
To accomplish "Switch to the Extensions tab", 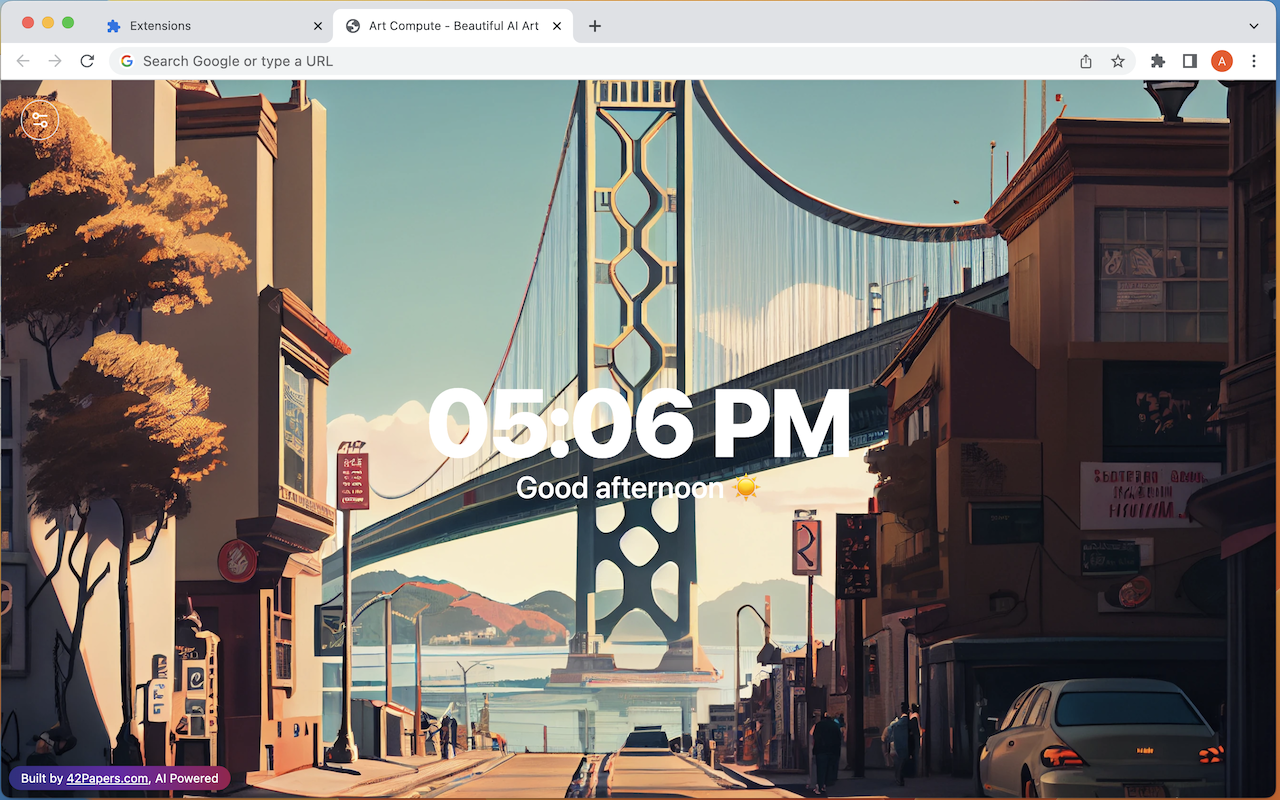I will tap(214, 26).
